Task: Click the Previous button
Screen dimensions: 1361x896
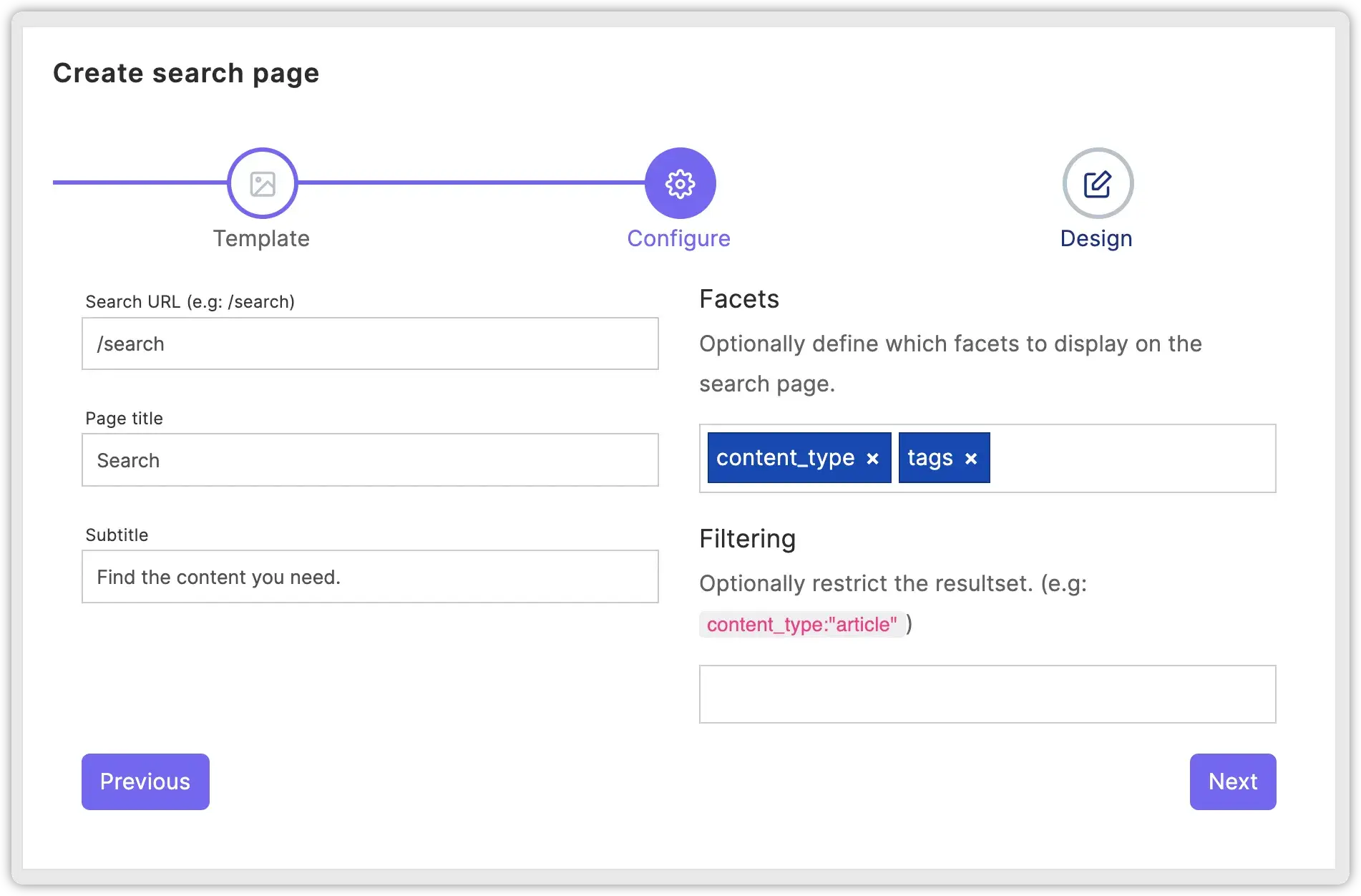Action: 145,781
